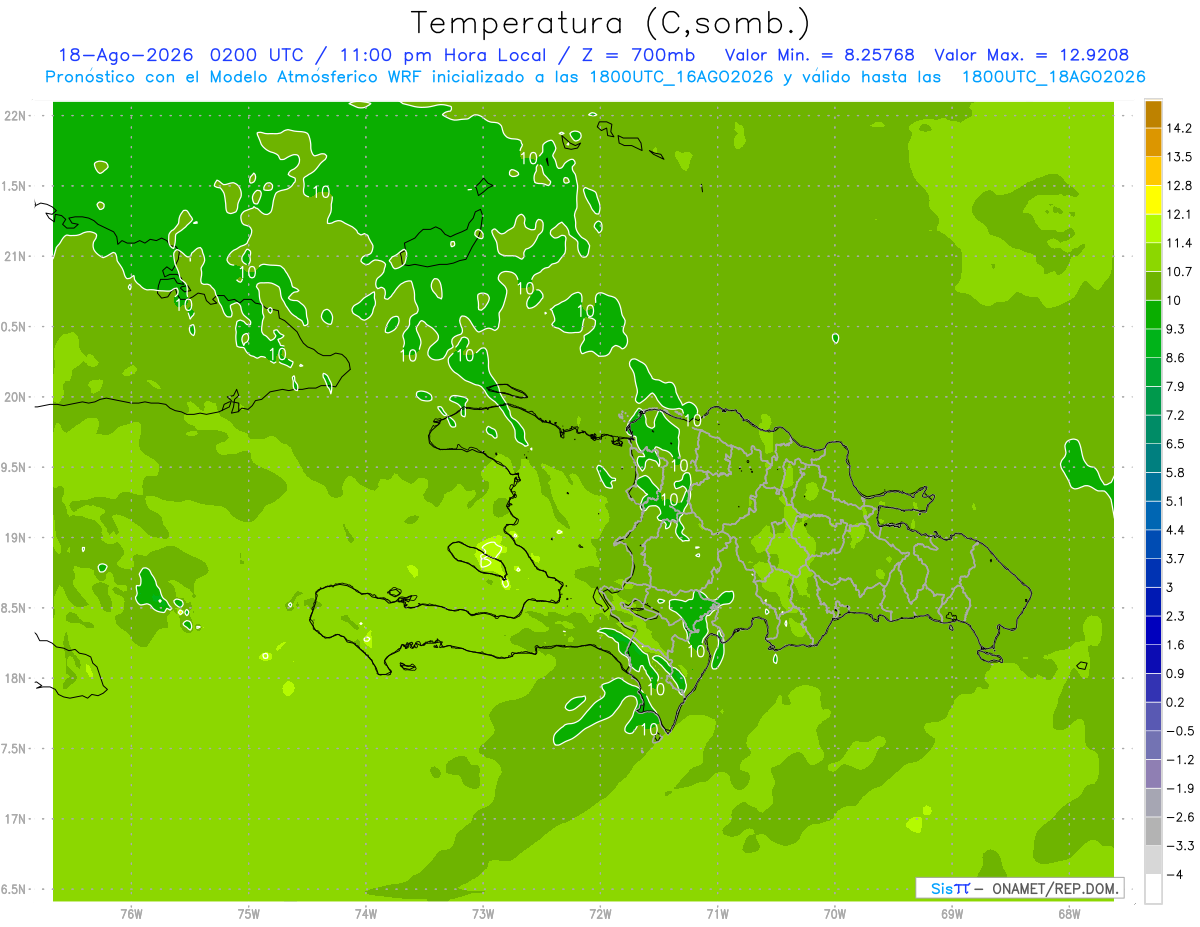Click the "8.6" colorbar value
This screenshot has width=1200, height=927.
click(1175, 358)
